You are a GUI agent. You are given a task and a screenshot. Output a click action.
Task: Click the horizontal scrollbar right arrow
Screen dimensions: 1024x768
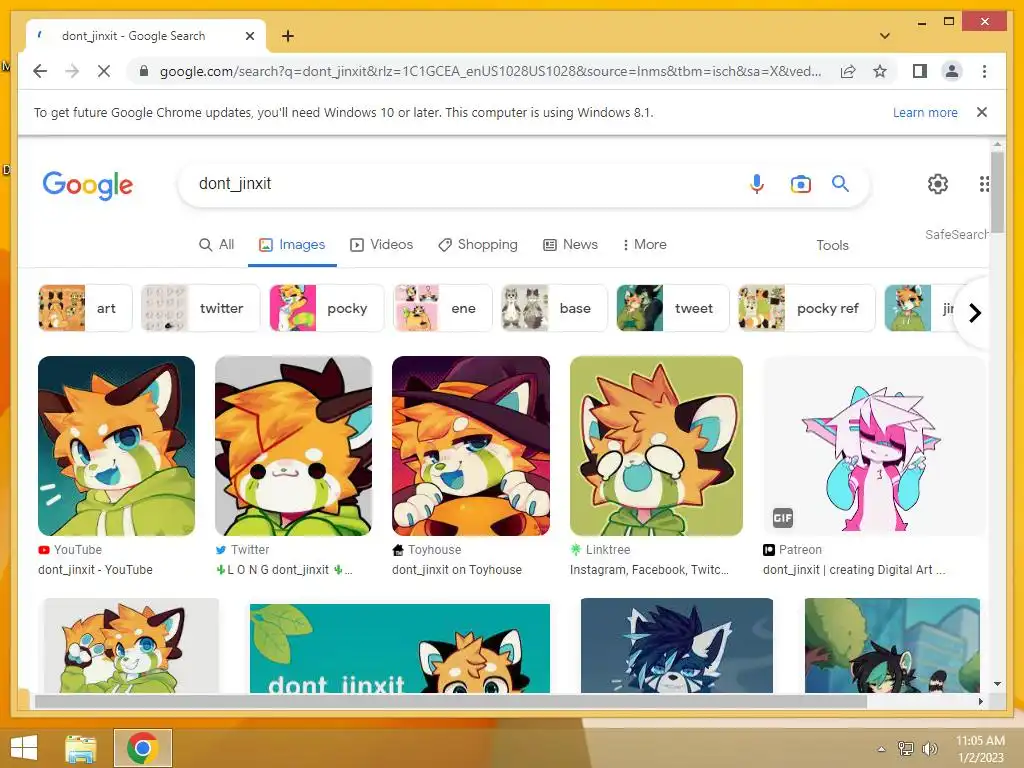point(980,701)
